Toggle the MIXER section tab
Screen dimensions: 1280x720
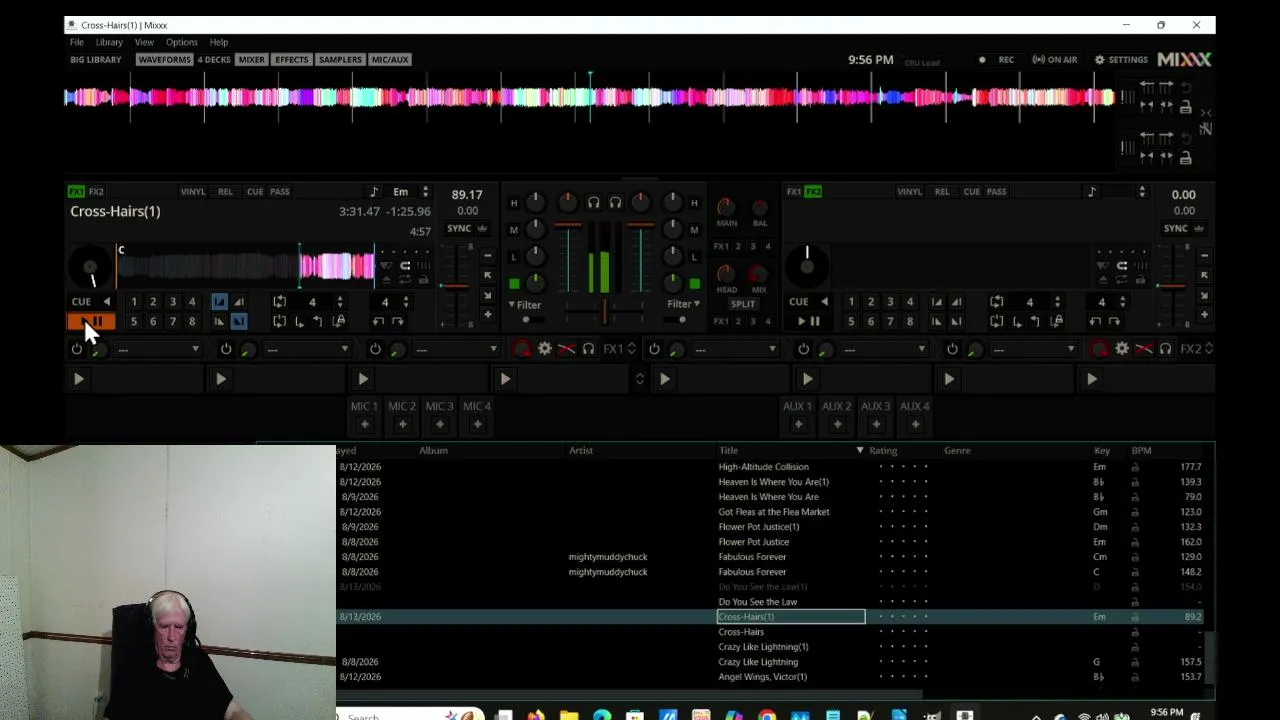coord(252,60)
